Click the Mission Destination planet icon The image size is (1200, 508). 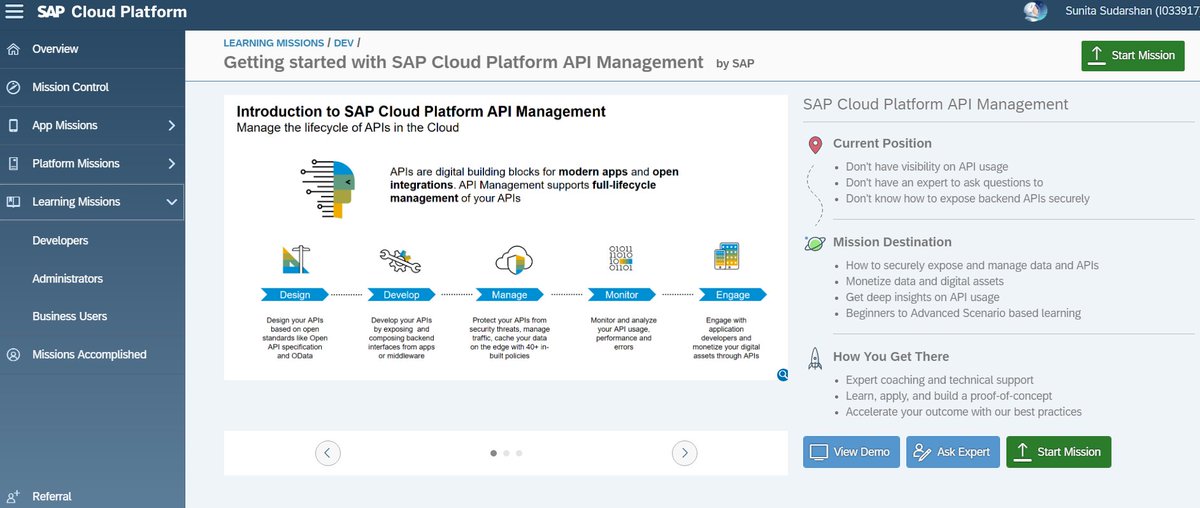815,243
